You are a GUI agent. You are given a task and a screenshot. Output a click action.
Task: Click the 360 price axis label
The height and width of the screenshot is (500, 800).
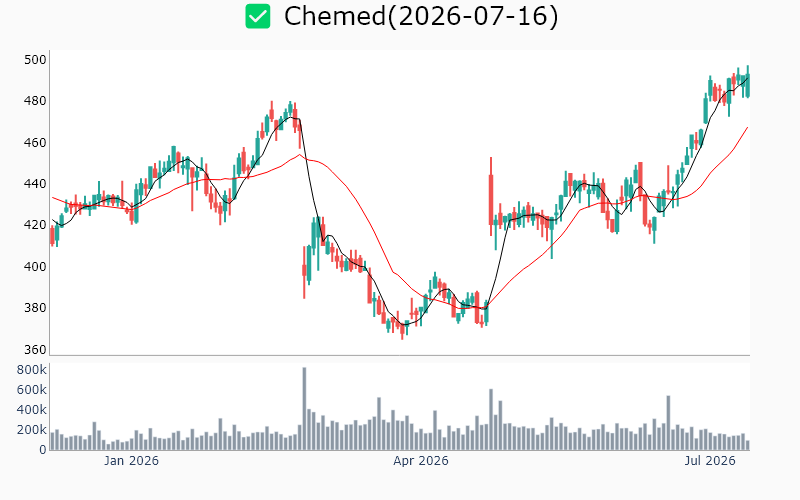[x=35, y=349]
